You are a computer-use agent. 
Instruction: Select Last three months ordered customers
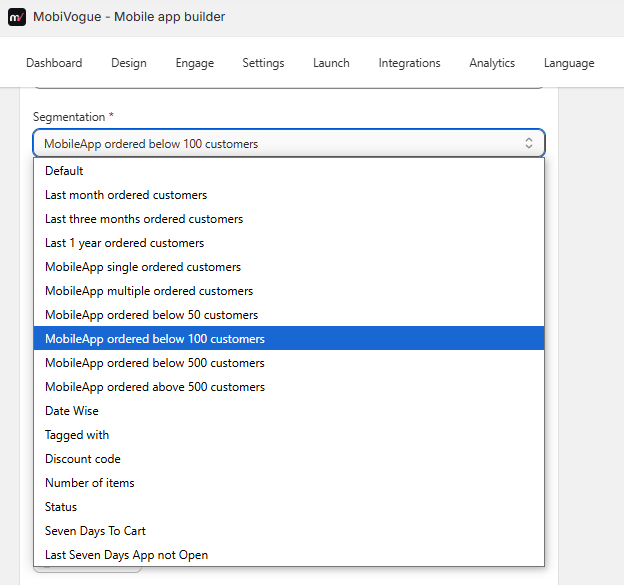tap(289, 218)
